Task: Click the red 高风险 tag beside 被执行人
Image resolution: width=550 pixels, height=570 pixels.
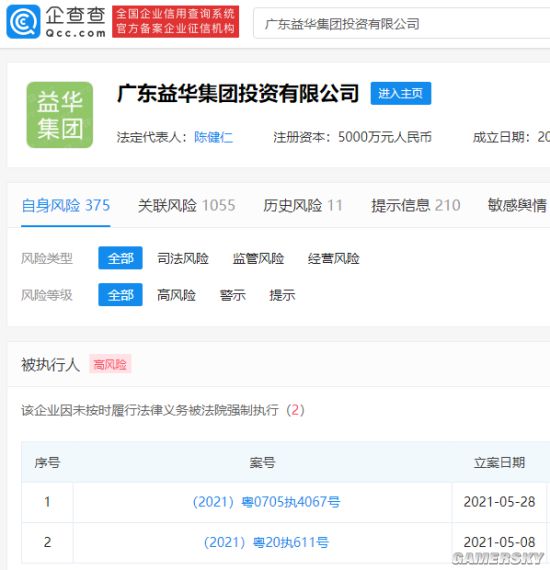Action: pos(110,364)
